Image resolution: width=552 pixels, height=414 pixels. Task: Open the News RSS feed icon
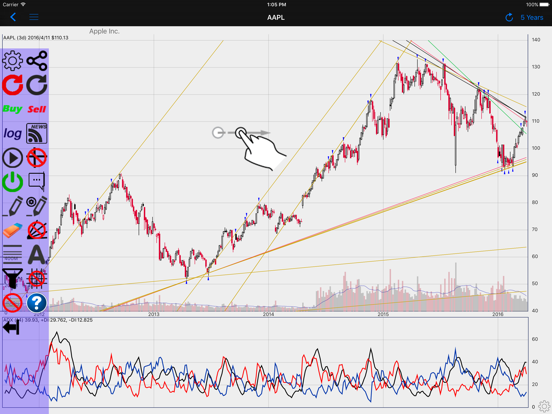[x=37, y=133]
